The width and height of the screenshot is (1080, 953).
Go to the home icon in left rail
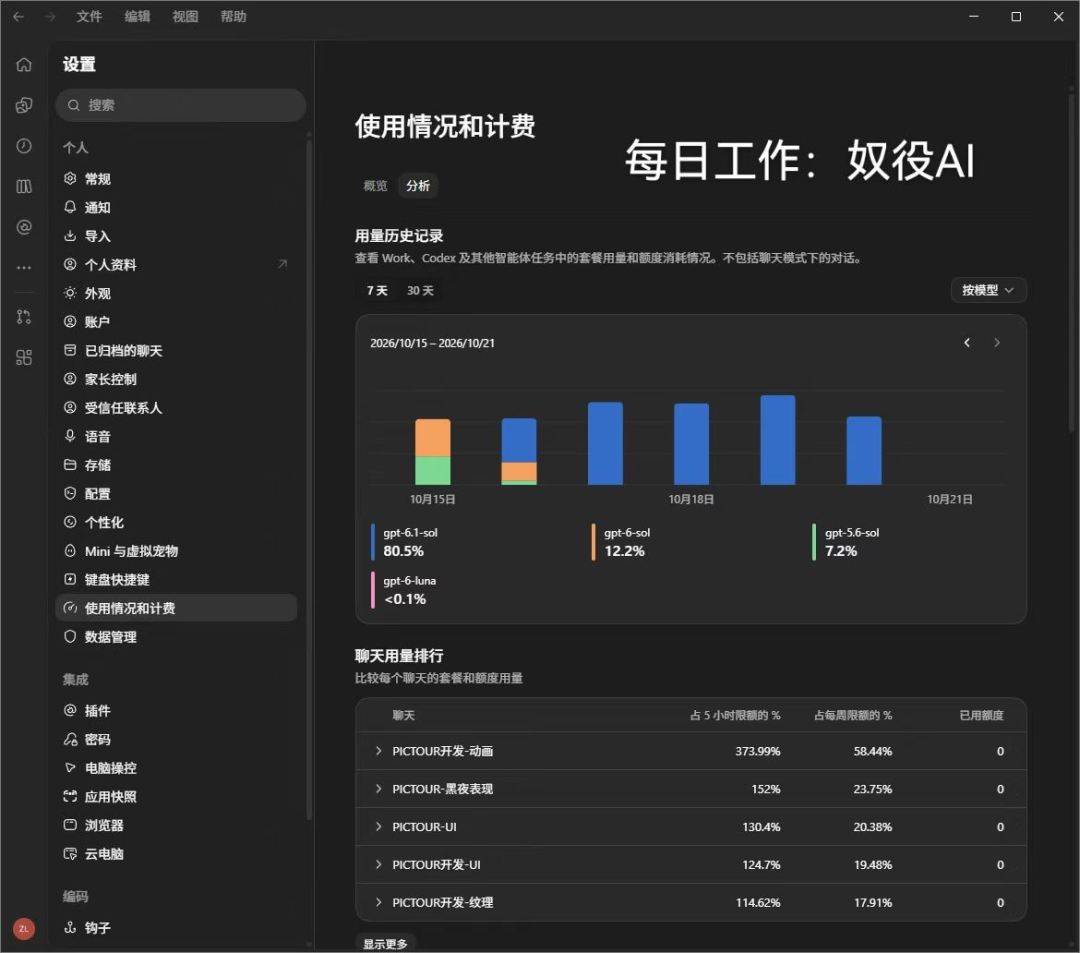point(24,65)
